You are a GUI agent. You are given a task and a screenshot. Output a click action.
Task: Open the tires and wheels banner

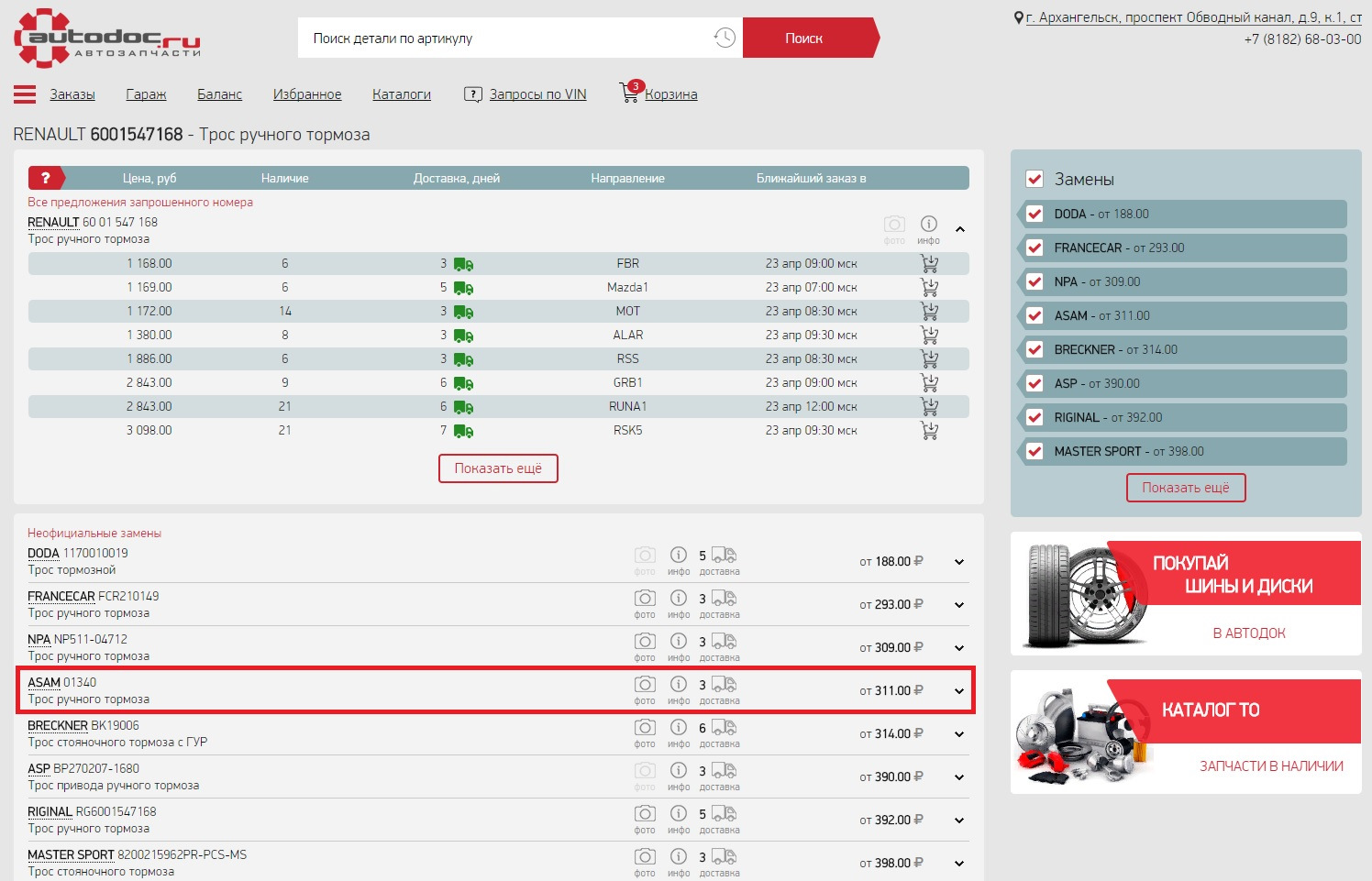point(1186,594)
